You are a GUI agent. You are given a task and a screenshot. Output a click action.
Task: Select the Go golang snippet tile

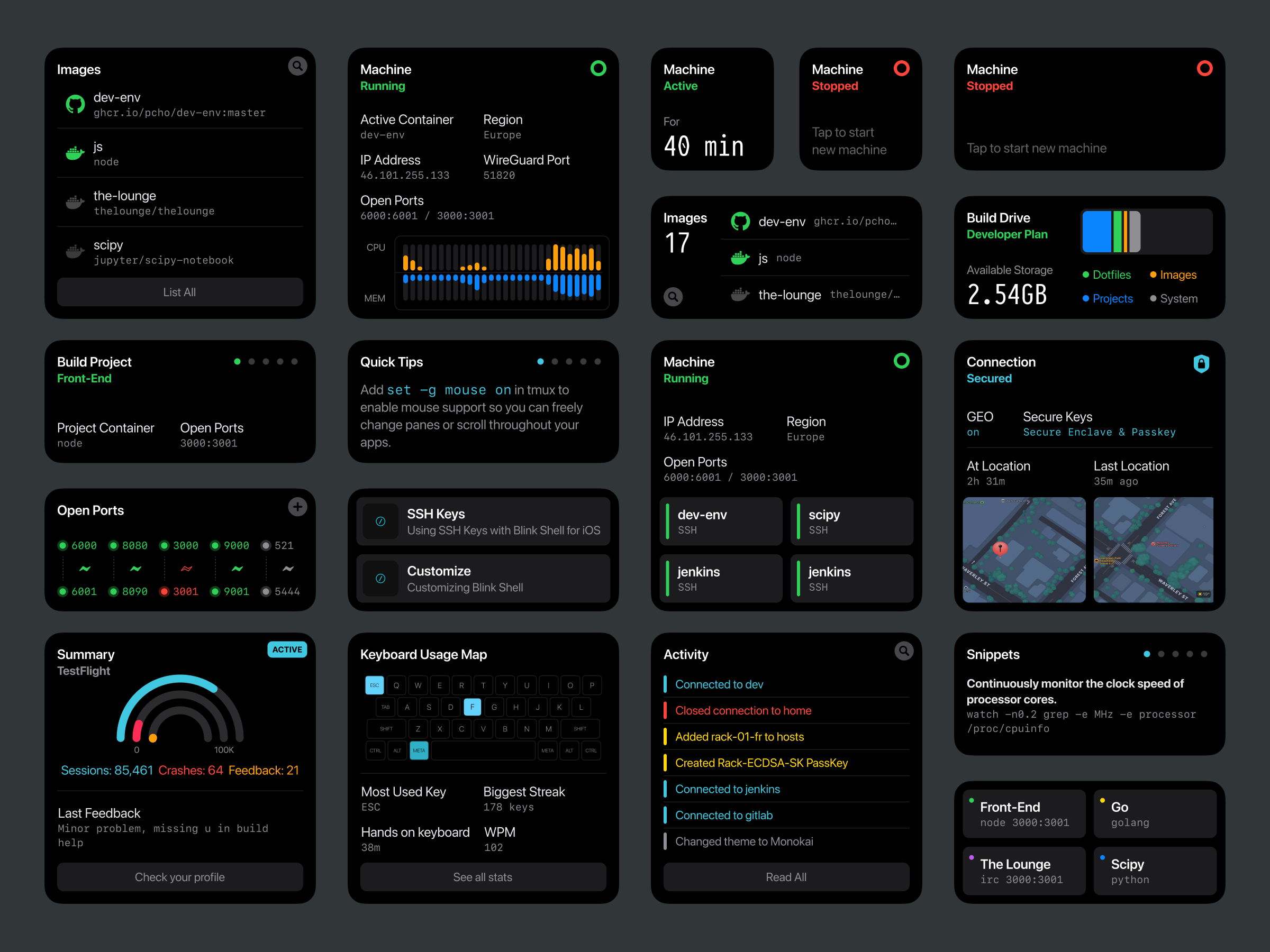[x=1155, y=813]
